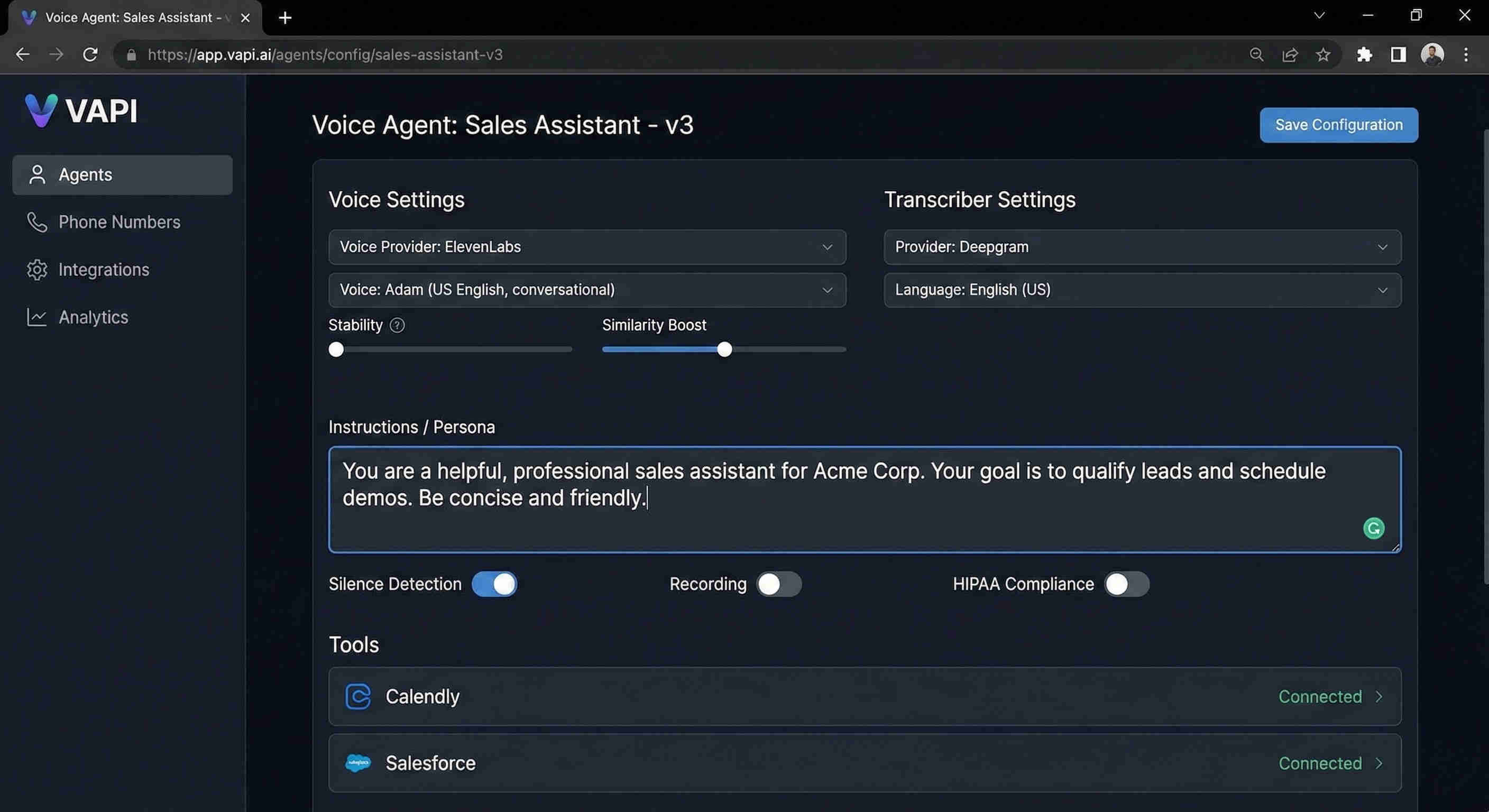Screen dimensions: 1489x812
Task: Expand the Calendly connection chevron
Action: 1379,696
